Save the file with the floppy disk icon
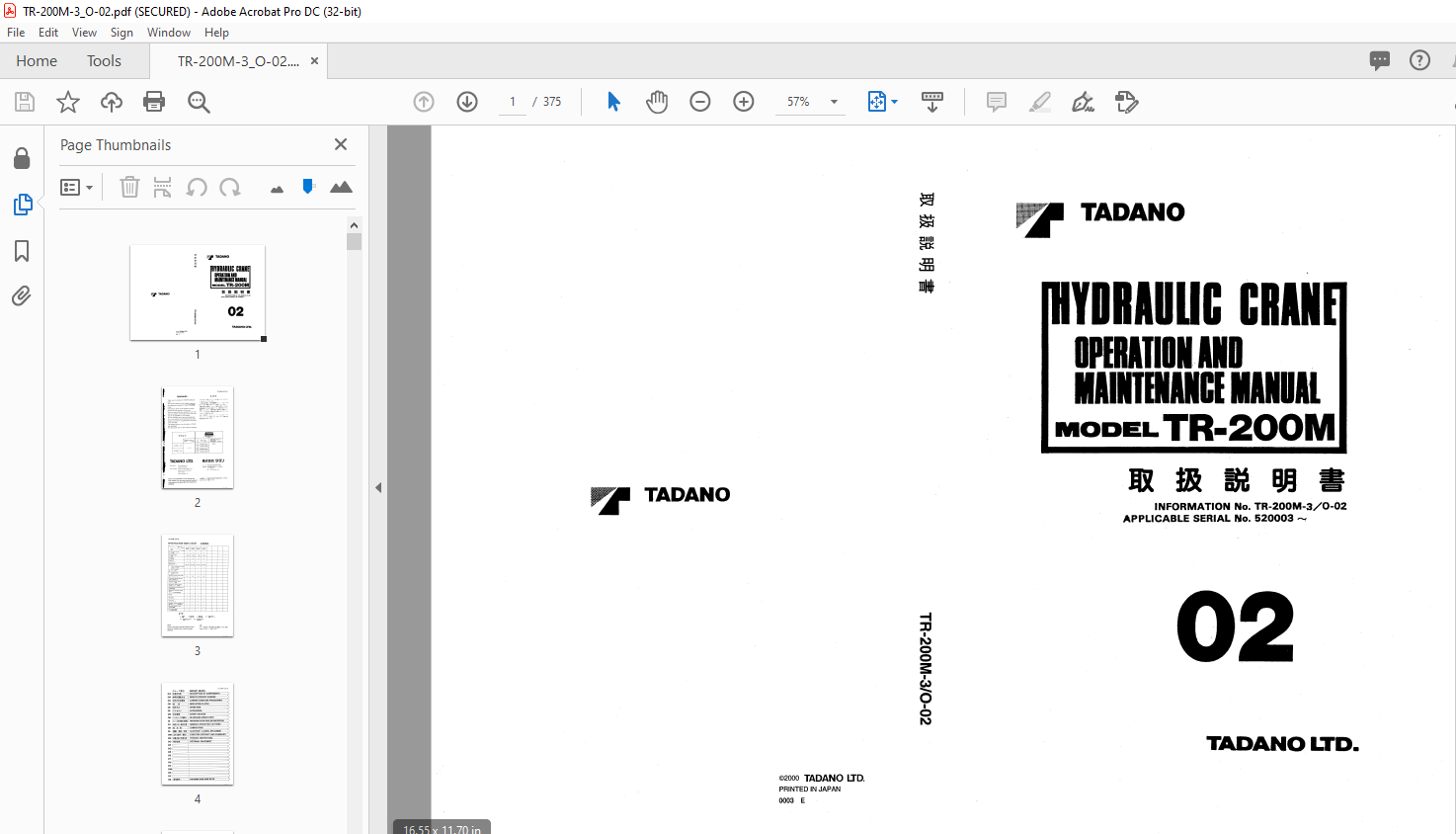 point(25,102)
